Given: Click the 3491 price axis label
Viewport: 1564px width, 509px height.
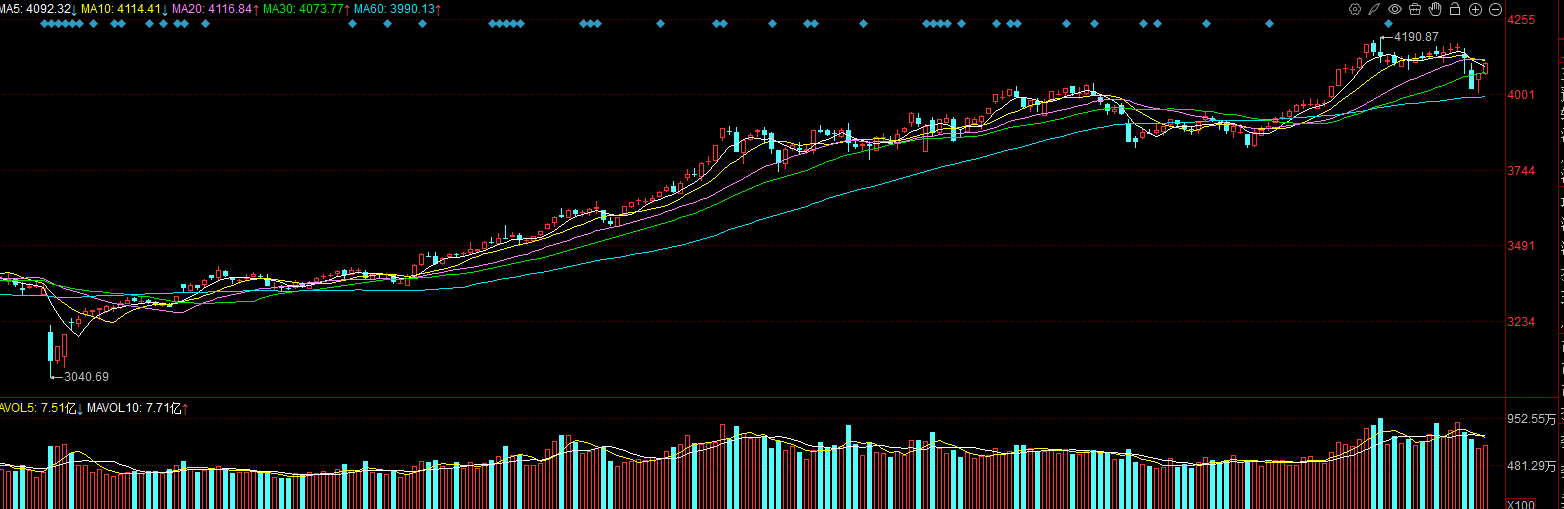Looking at the screenshot, I should (x=1521, y=246).
